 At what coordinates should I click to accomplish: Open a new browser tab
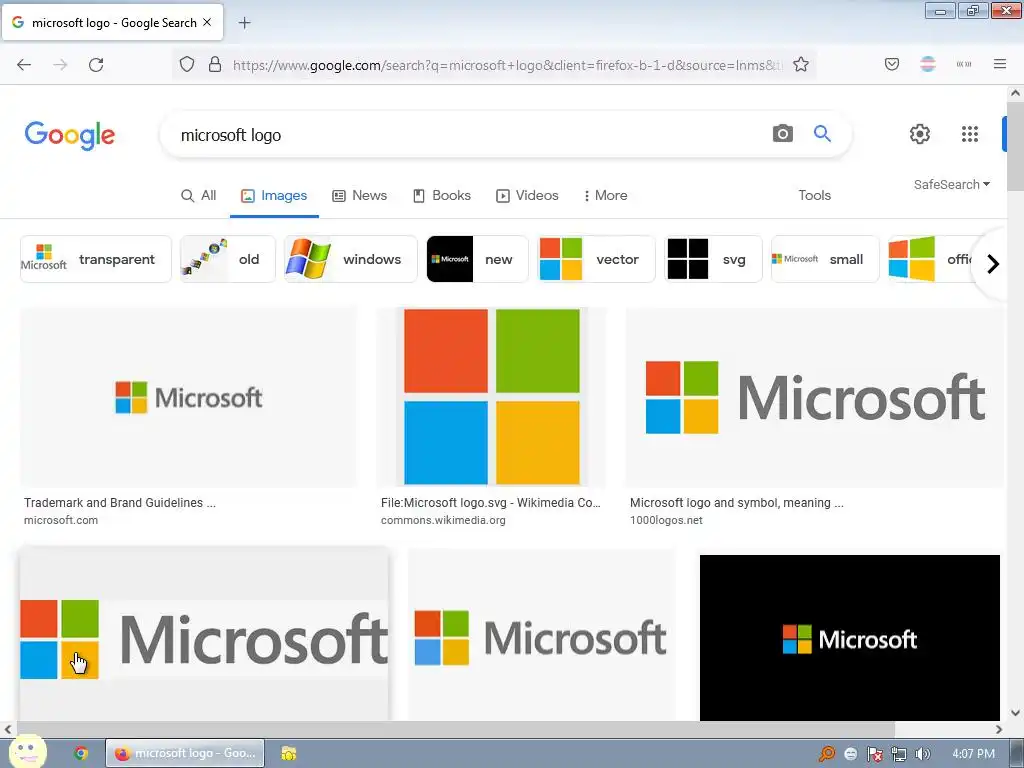[x=244, y=23]
